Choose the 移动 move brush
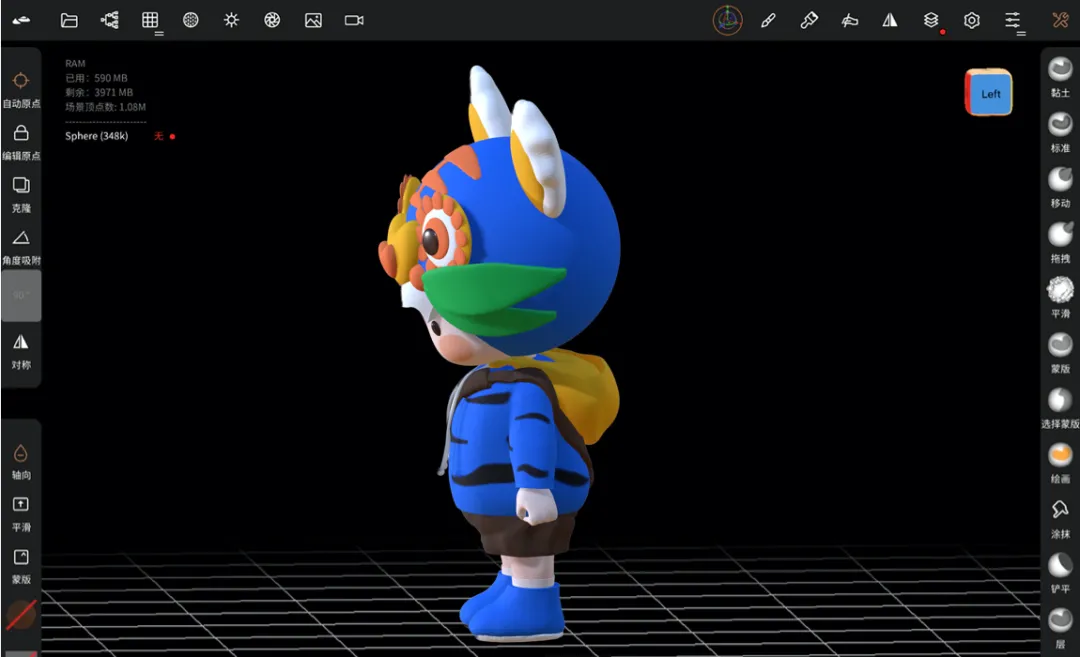The width and height of the screenshot is (1080, 657). pyautogui.click(x=1060, y=187)
